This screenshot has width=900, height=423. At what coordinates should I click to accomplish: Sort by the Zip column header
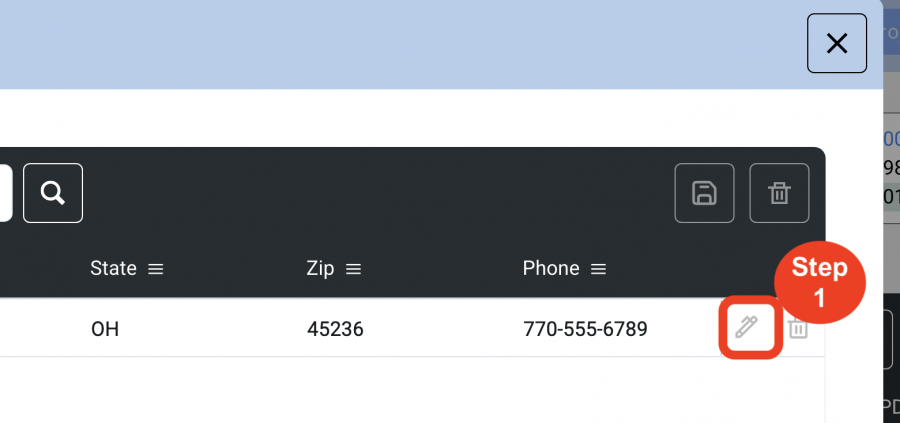[x=320, y=268]
